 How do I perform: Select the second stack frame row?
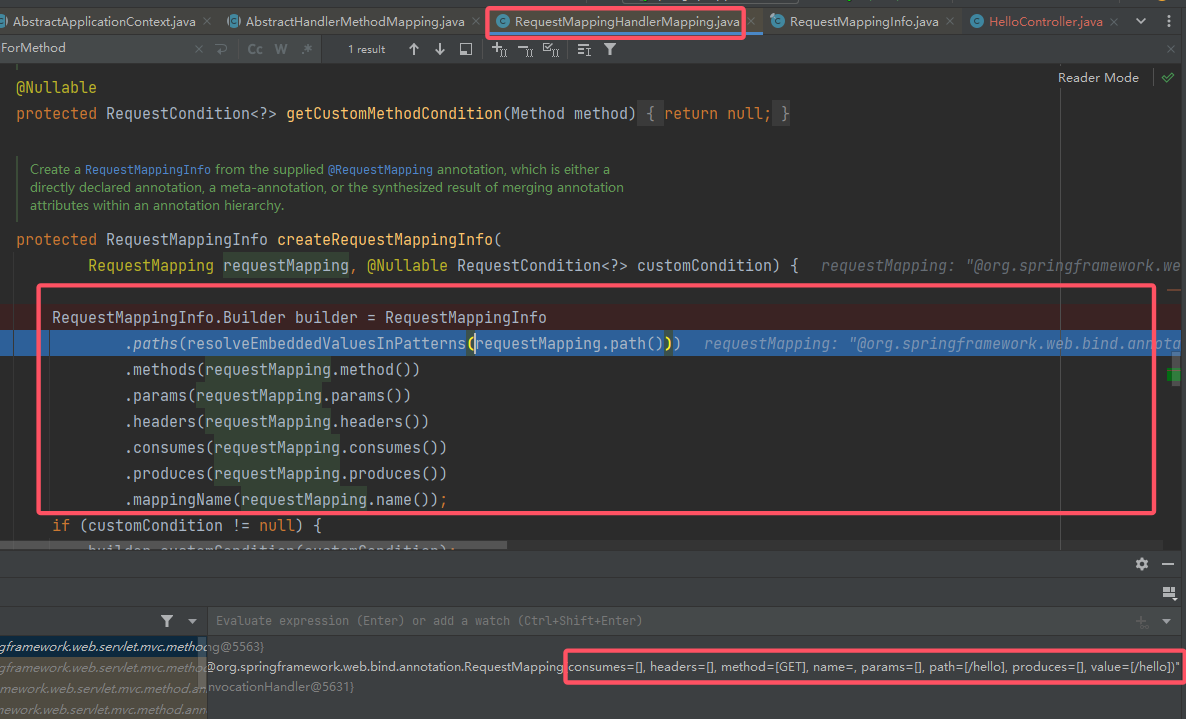[103, 668]
